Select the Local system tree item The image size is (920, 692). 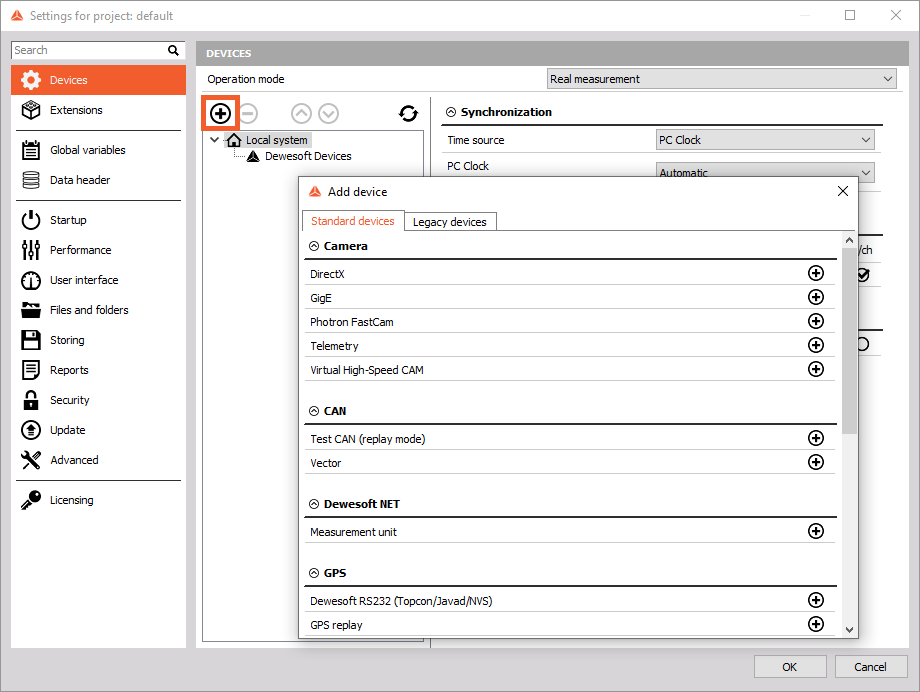[276, 140]
